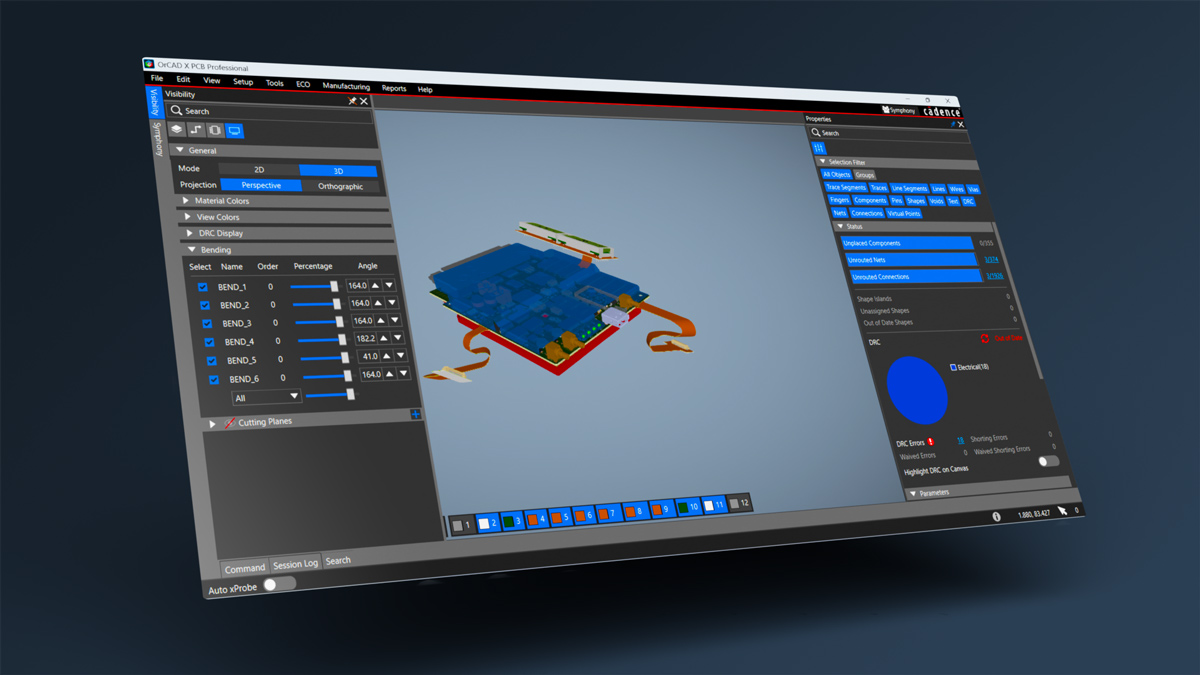Select the 3D display monitor icon
This screenshot has height=675, width=1200.
(234, 131)
